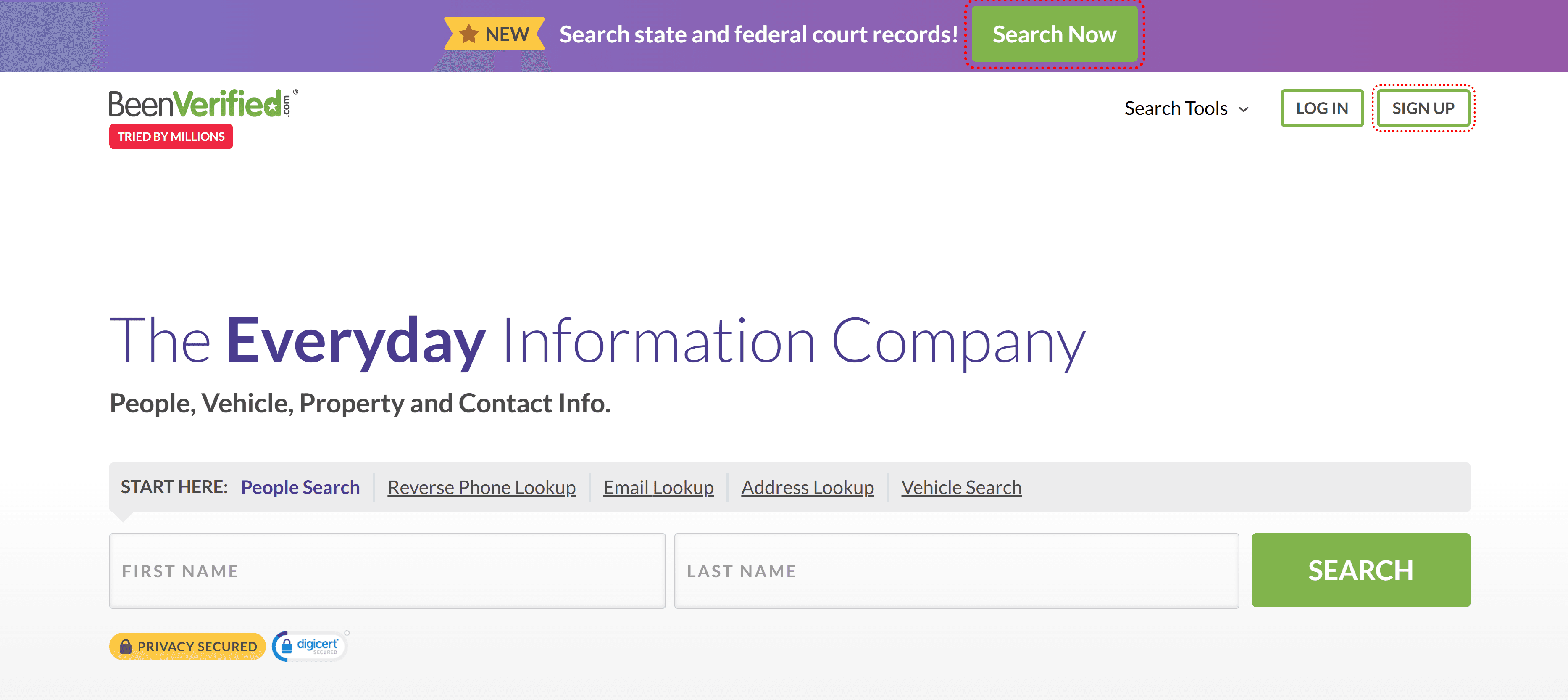
Task: Open the Address Lookup tab
Action: [807, 487]
